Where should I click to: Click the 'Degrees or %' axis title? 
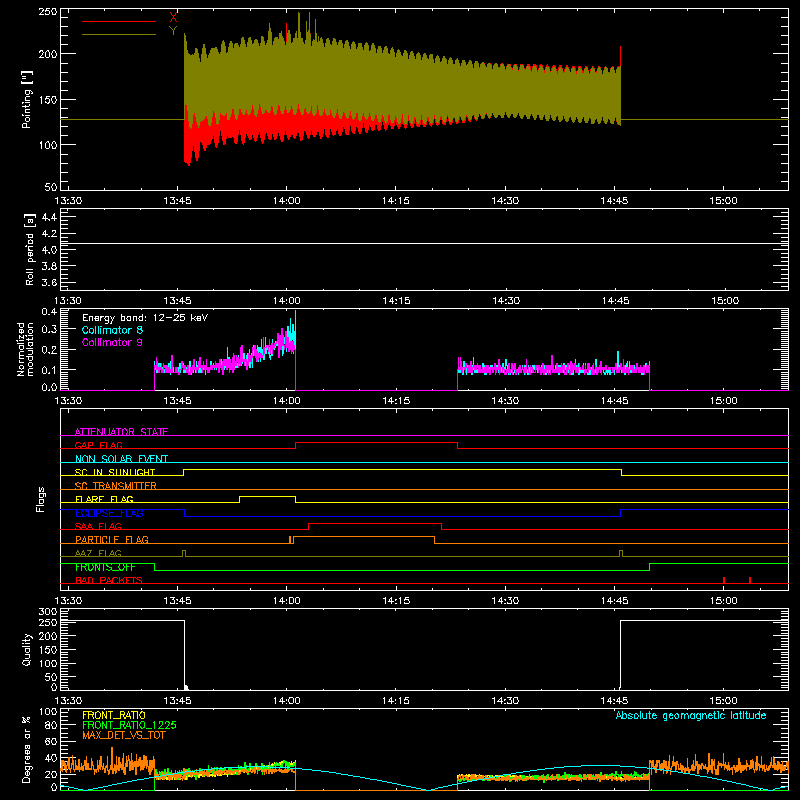27,749
